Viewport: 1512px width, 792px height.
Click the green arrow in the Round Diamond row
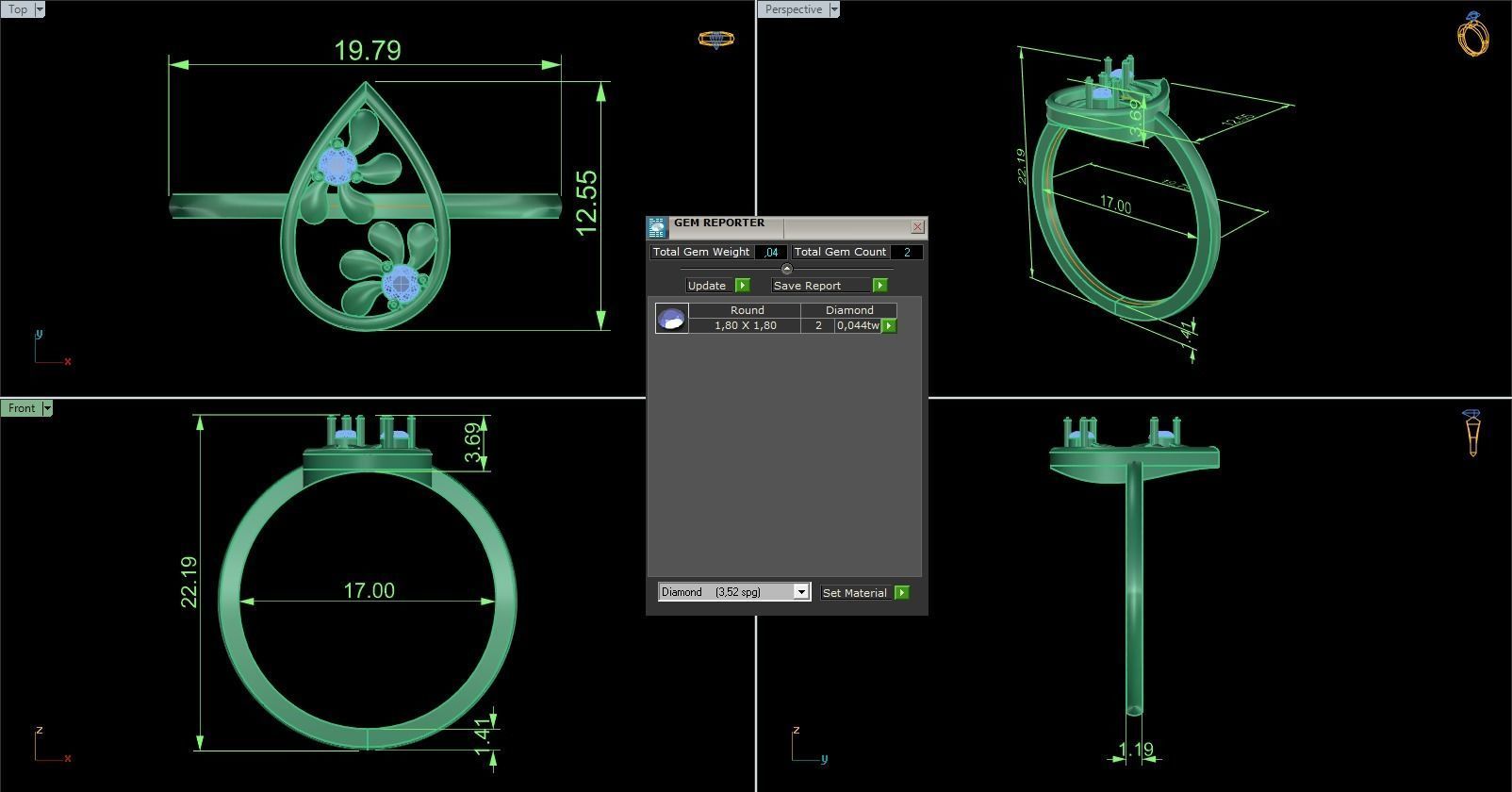pos(889,325)
